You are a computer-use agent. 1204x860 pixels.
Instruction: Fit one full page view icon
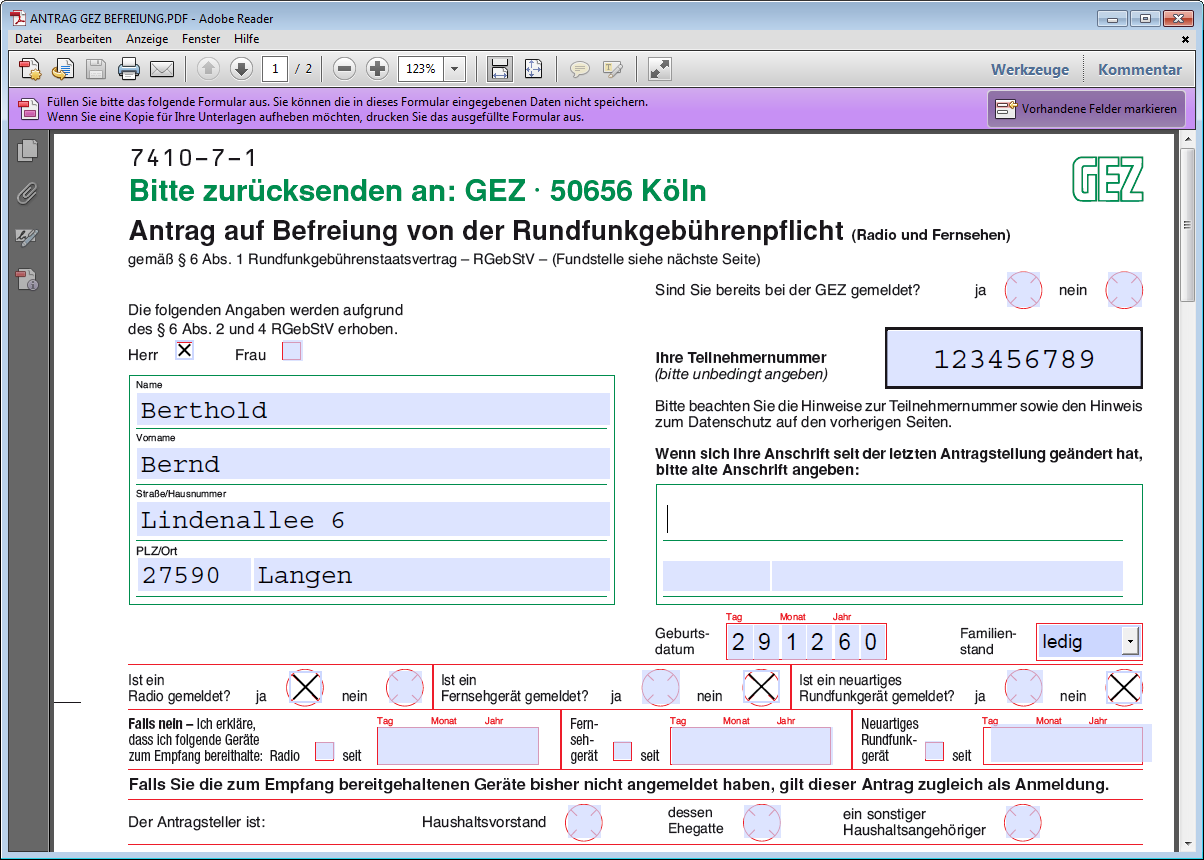point(533,69)
